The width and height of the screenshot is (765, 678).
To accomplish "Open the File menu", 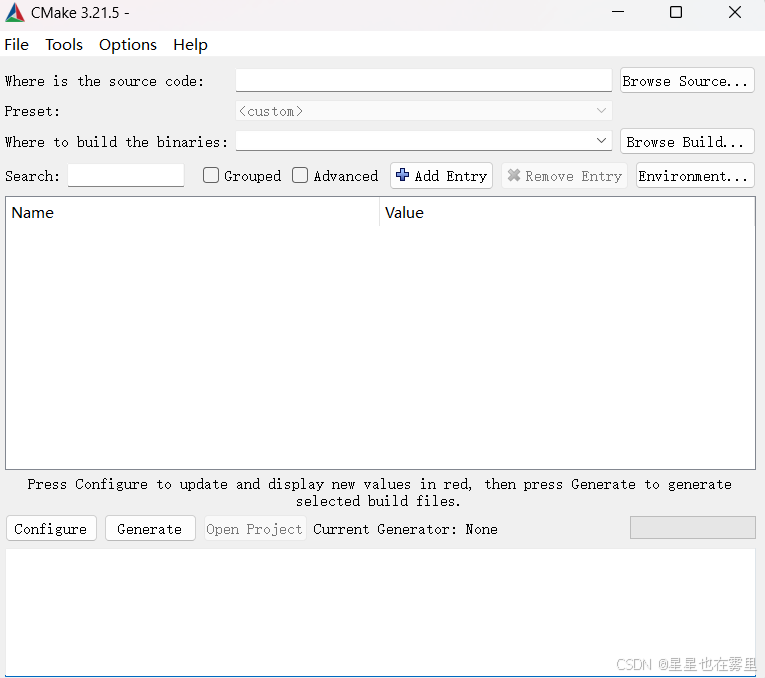I will 17,44.
